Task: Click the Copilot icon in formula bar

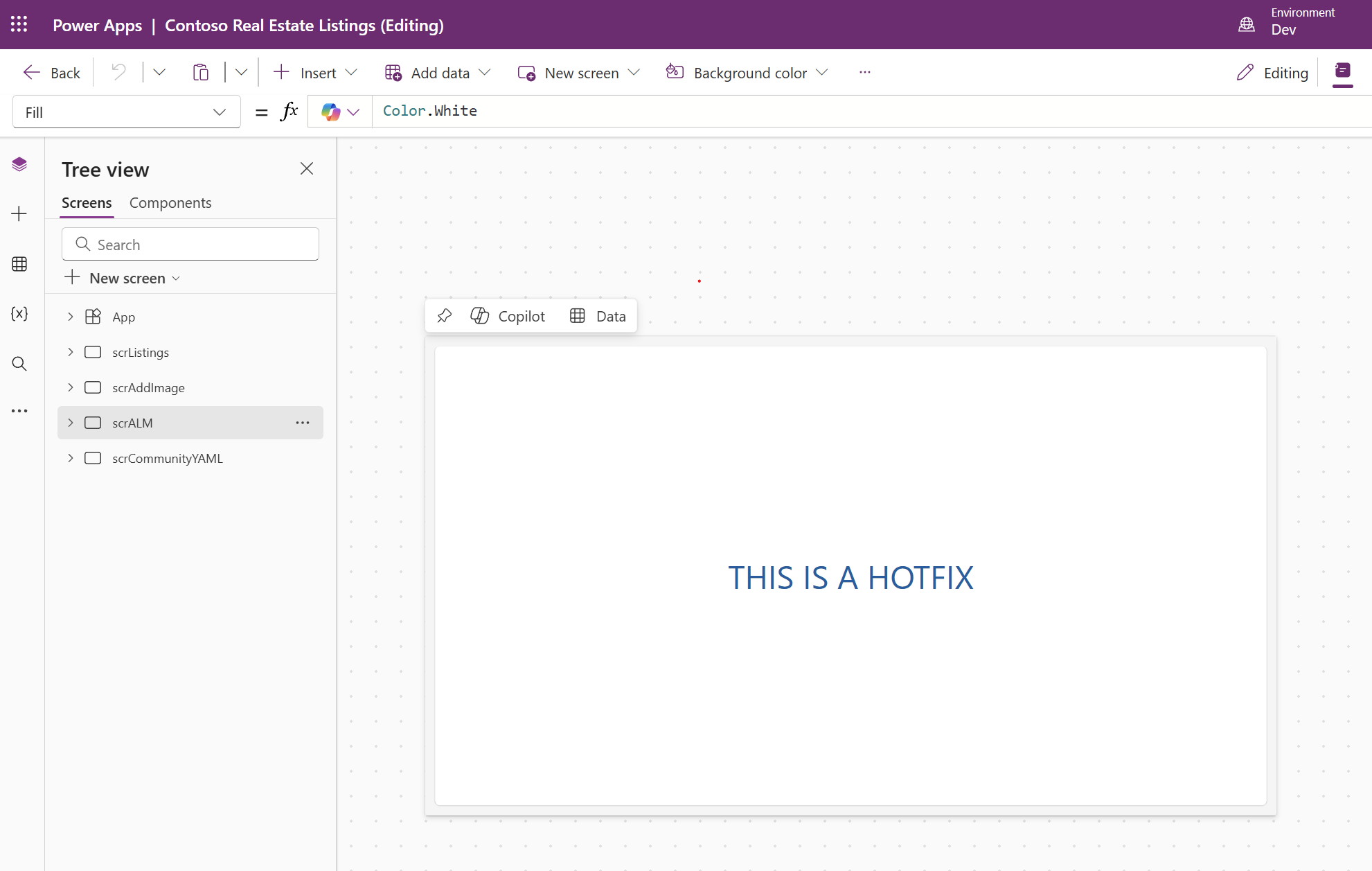Action: [x=331, y=111]
